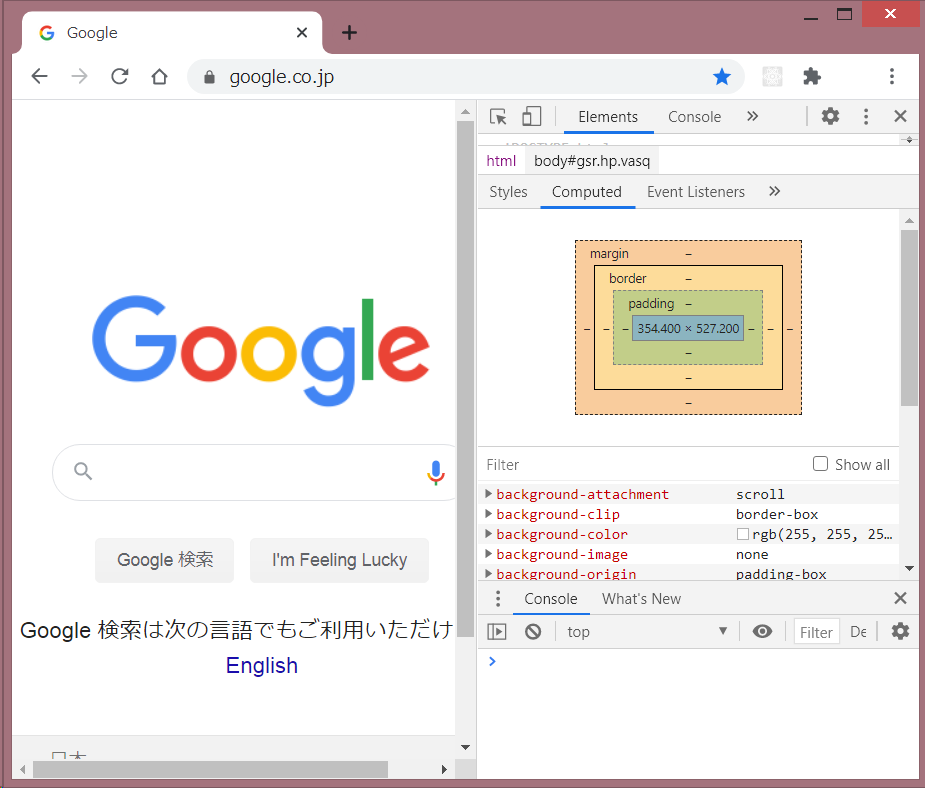This screenshot has width=925, height=788.
Task: Open the JavaScript context top dropdown
Action: tap(646, 632)
